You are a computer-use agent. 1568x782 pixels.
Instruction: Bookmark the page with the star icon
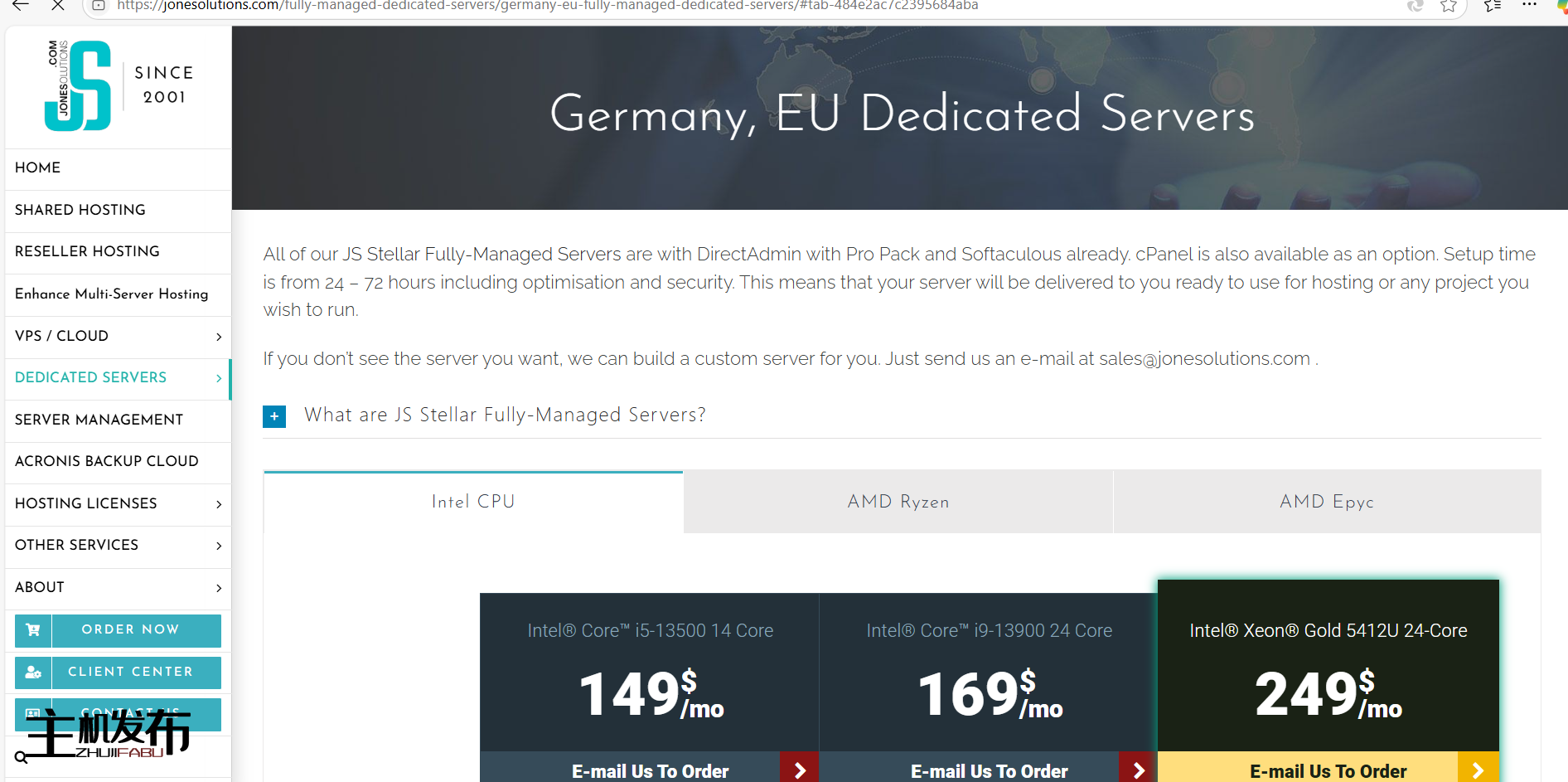pyautogui.click(x=1449, y=7)
